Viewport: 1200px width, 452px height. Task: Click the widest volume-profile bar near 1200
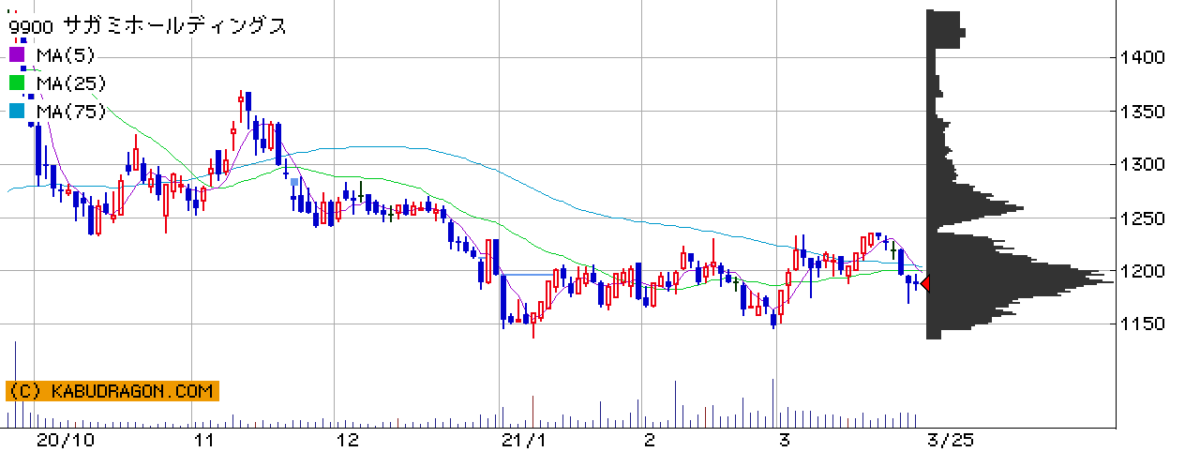tap(1020, 283)
